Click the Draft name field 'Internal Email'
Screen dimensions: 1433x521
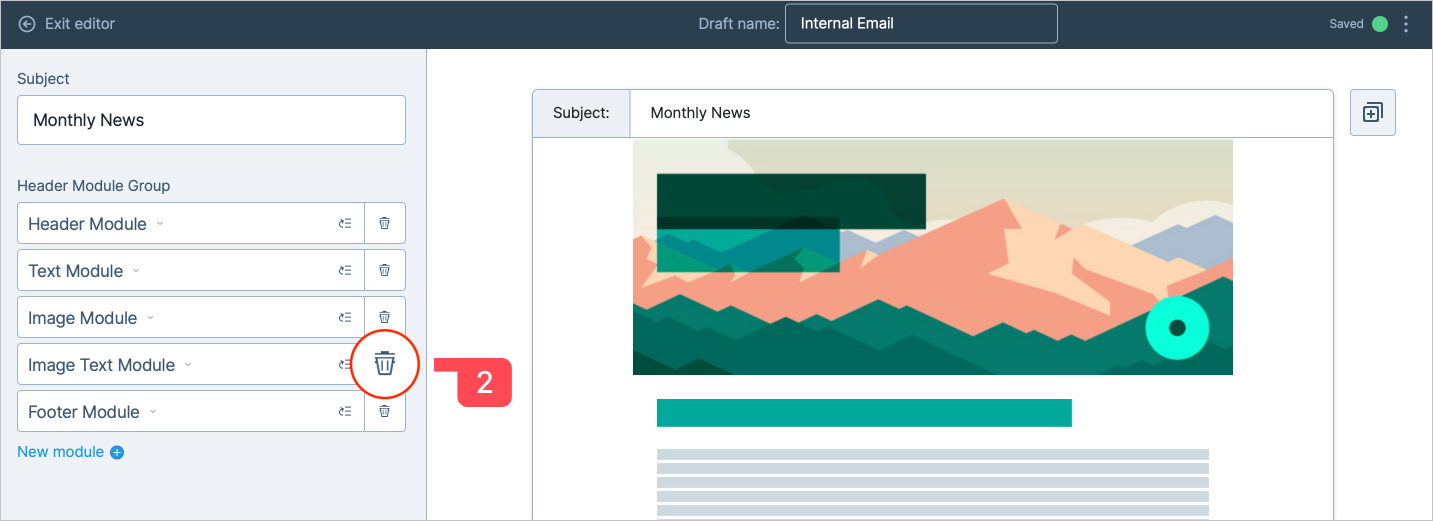tap(921, 24)
